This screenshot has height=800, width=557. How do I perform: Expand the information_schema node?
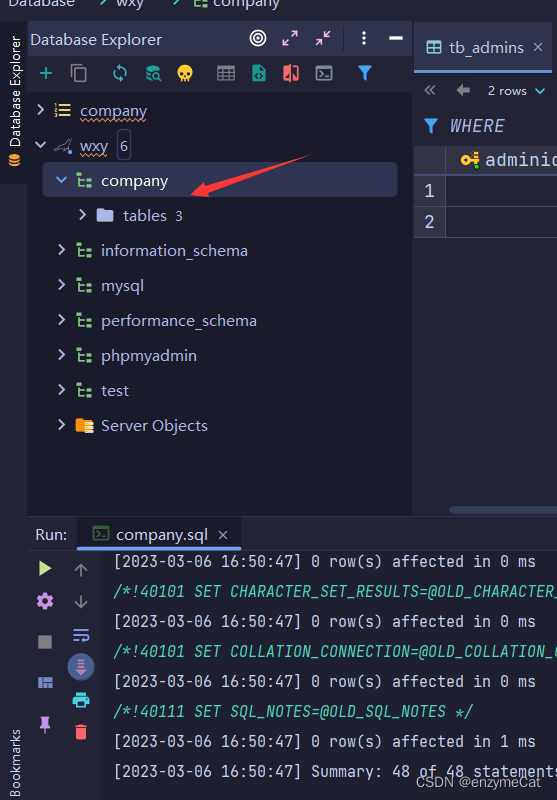tap(61, 249)
